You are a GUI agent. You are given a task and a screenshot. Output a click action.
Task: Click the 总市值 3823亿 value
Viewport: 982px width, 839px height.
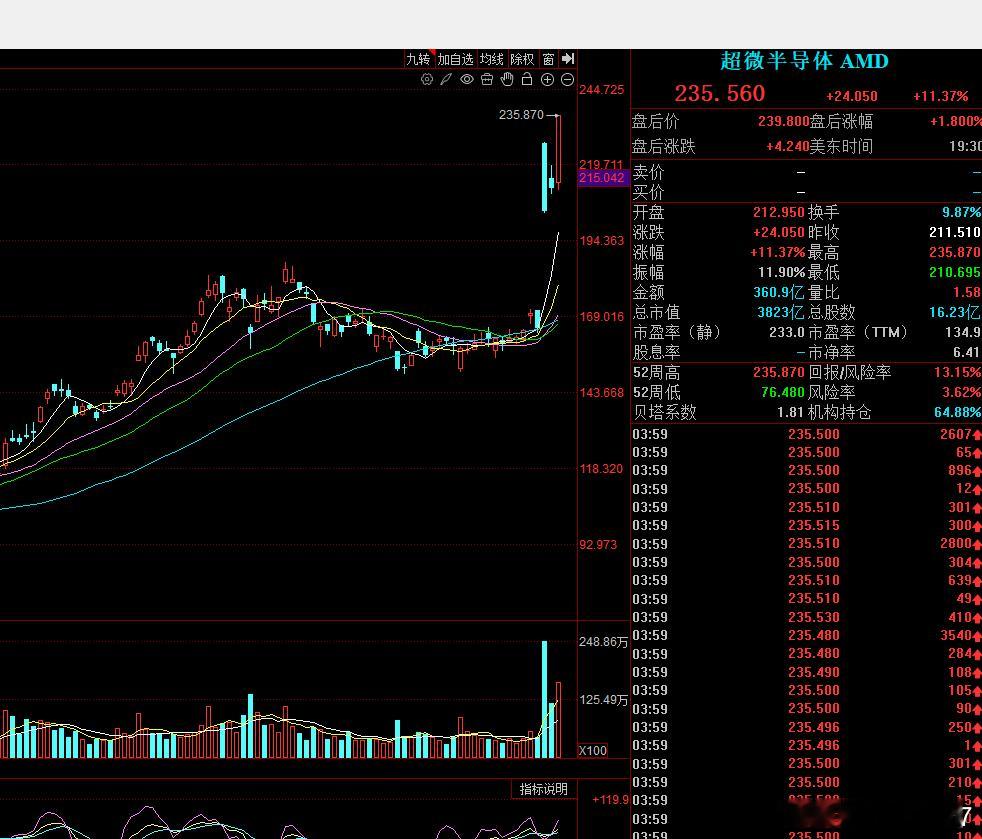tap(781, 312)
